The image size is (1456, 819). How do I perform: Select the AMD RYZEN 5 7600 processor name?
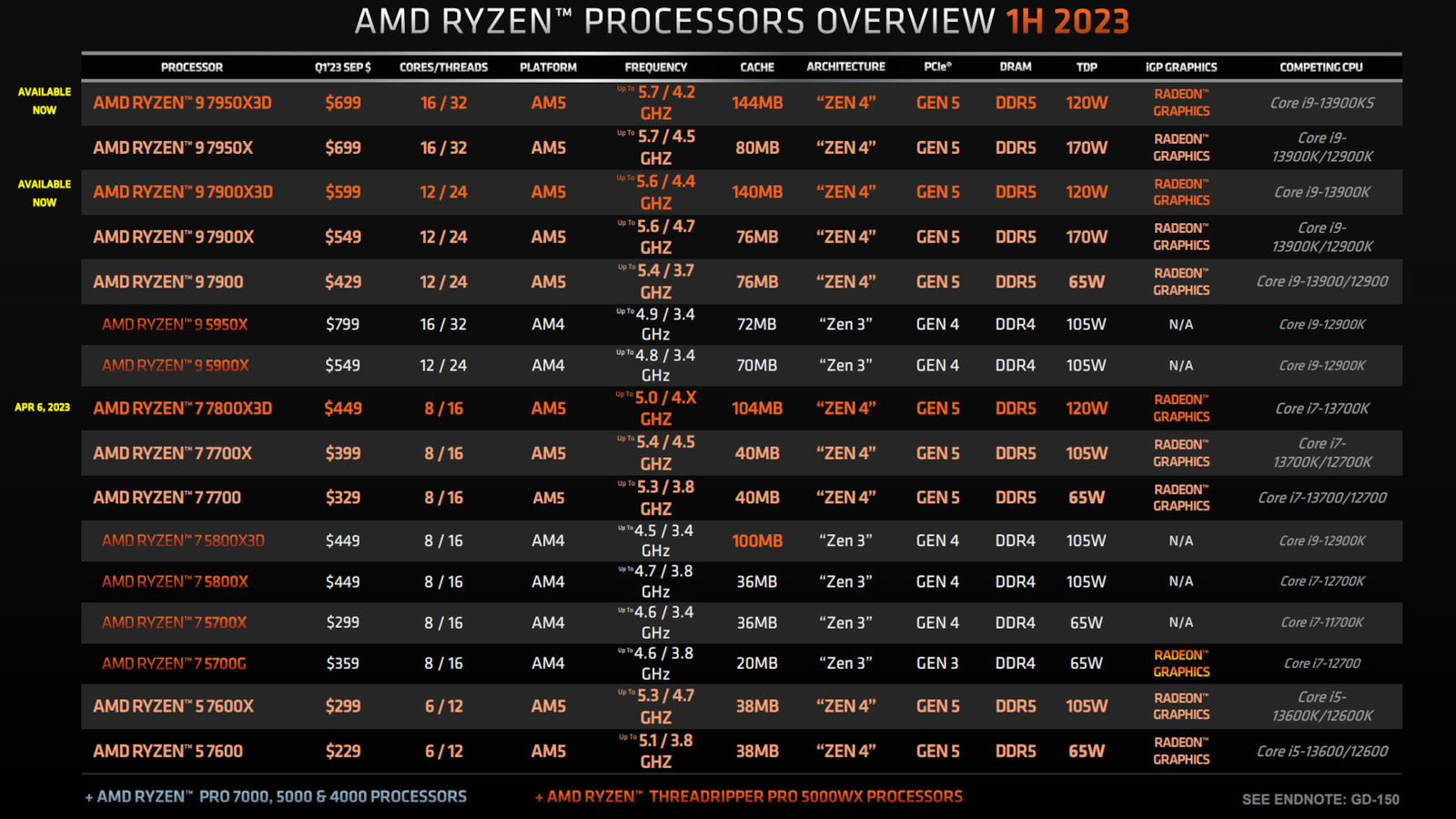tap(167, 751)
